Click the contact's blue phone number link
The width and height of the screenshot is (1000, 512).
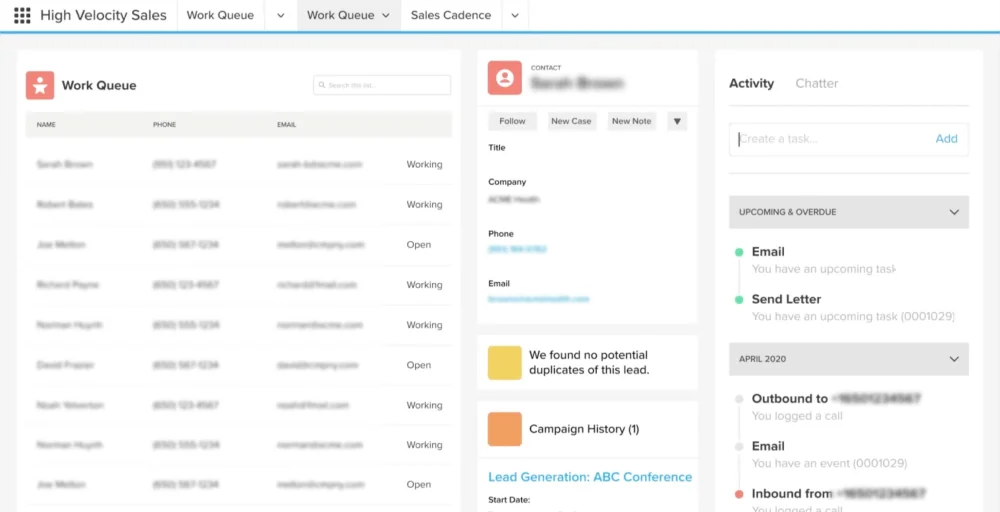click(517, 249)
